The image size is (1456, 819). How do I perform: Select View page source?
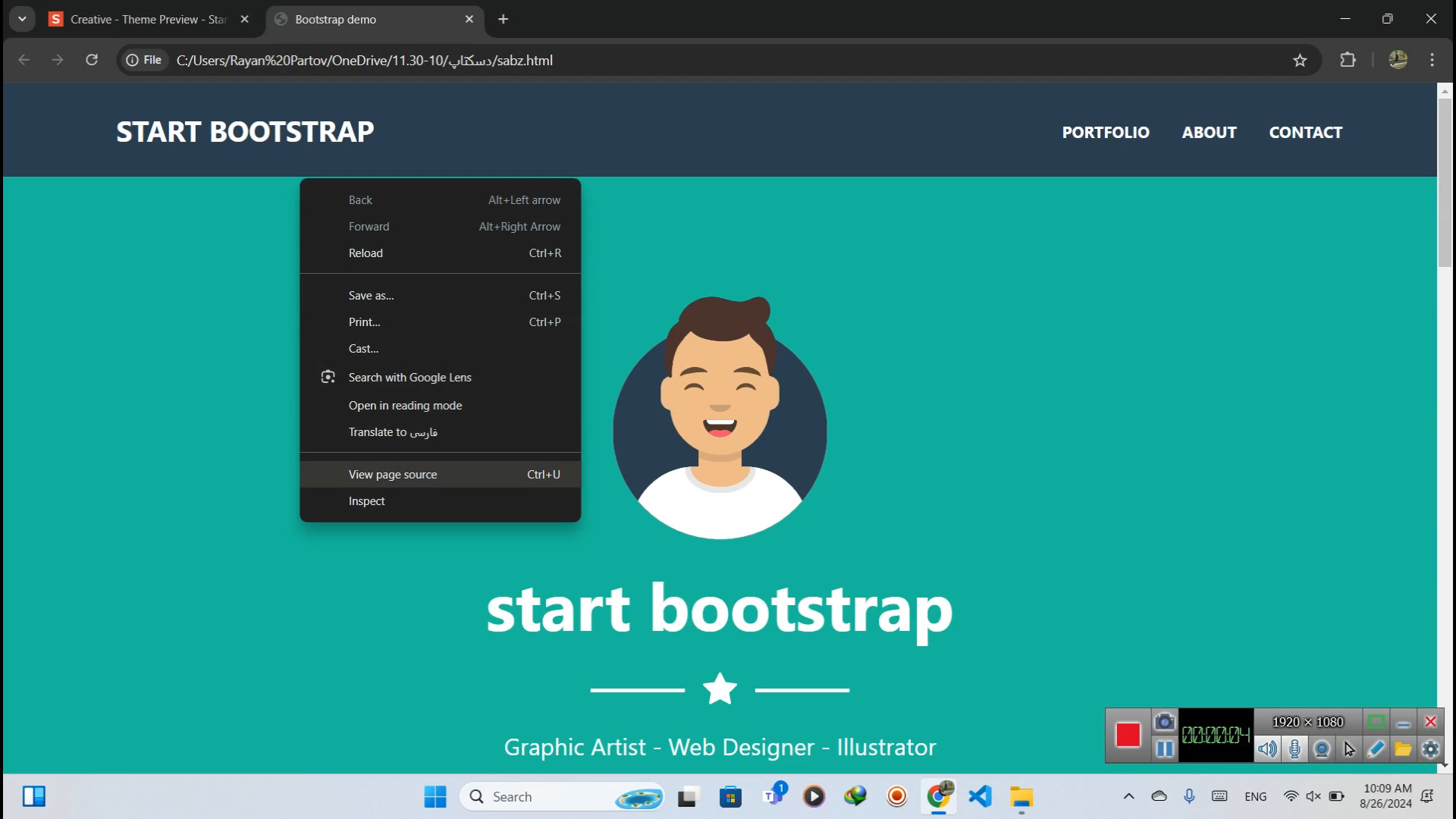coord(440,475)
